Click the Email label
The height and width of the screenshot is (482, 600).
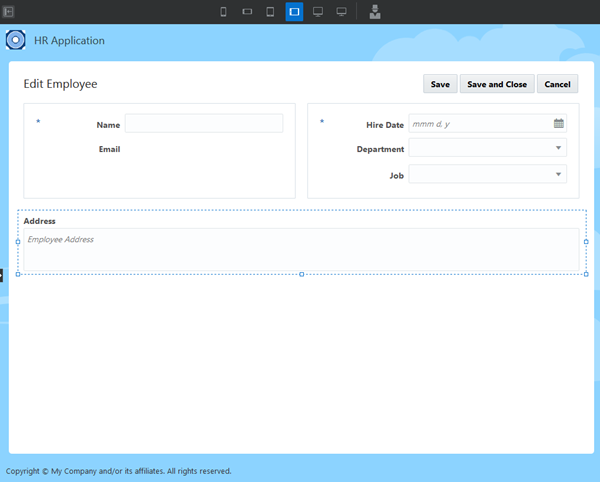(109, 149)
